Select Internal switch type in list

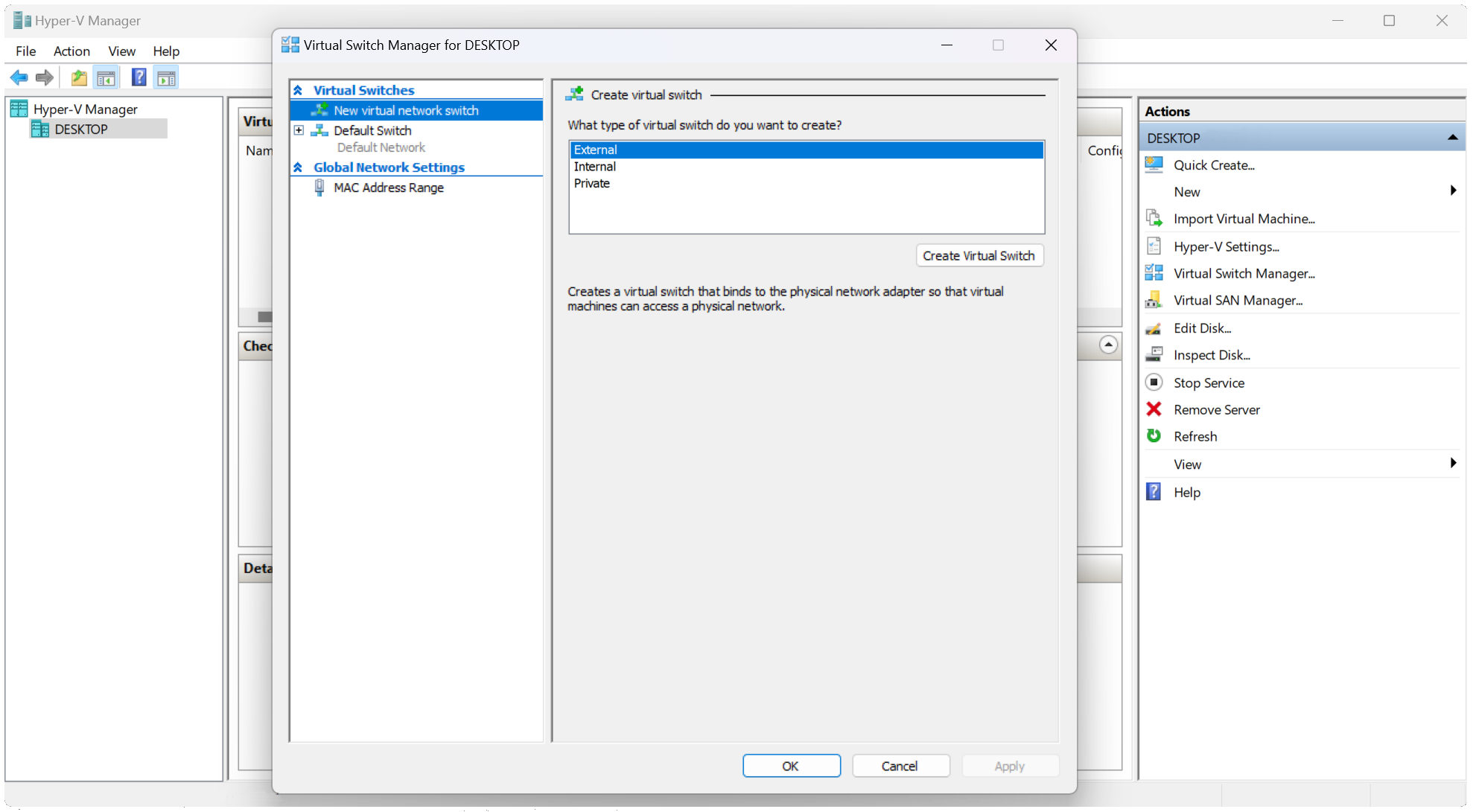pyautogui.click(x=594, y=167)
